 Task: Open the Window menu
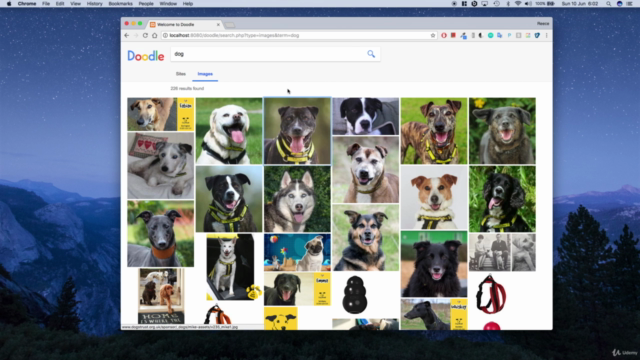(x=168, y=4)
